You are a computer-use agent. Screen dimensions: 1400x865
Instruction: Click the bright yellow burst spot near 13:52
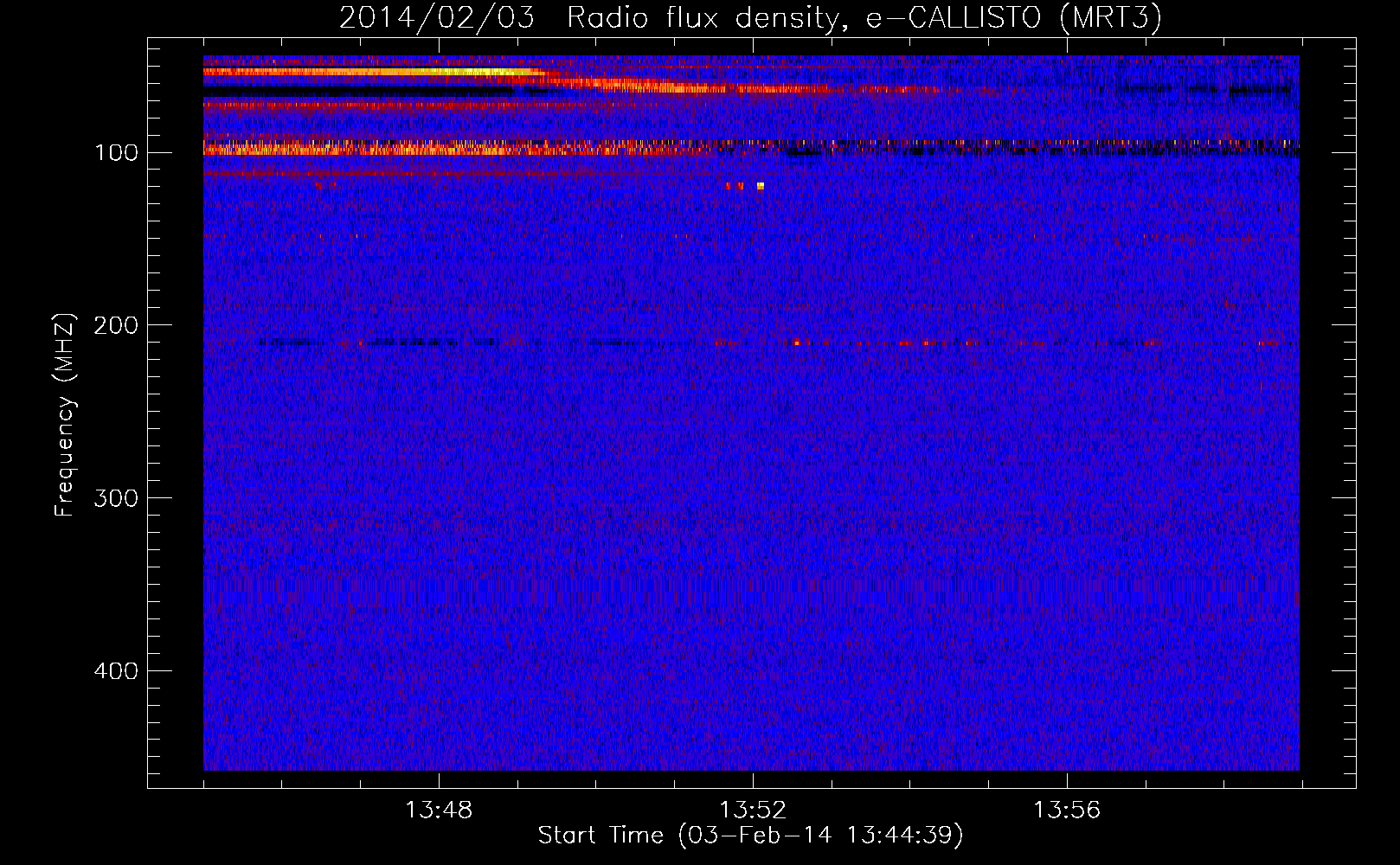coord(761,186)
